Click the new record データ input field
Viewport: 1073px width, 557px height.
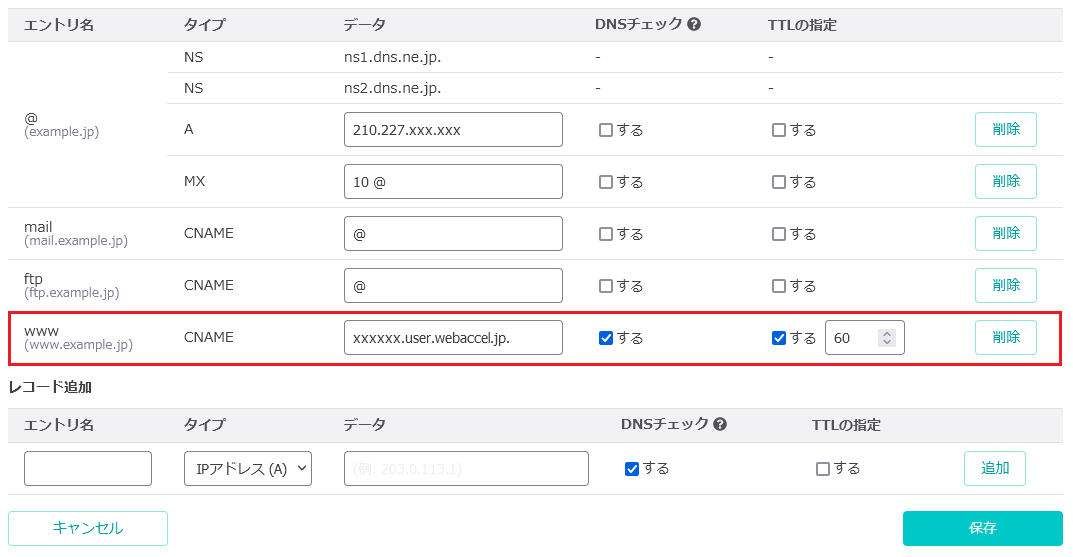point(466,469)
